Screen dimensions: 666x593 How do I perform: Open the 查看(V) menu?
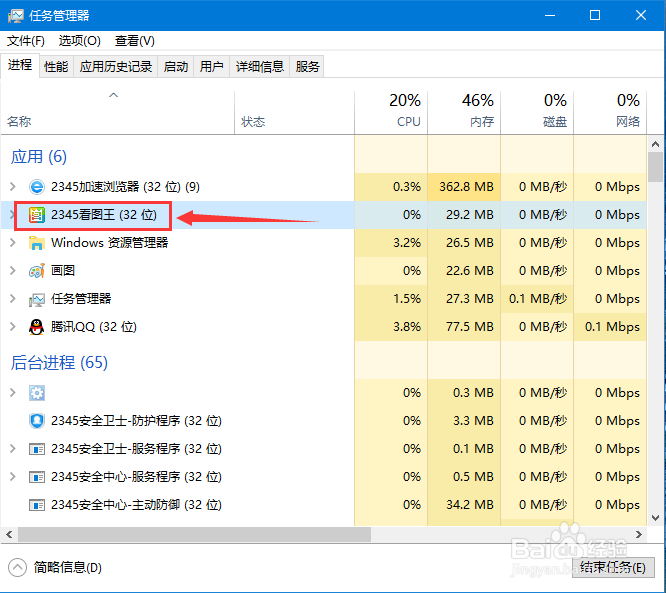pyautogui.click(x=135, y=41)
